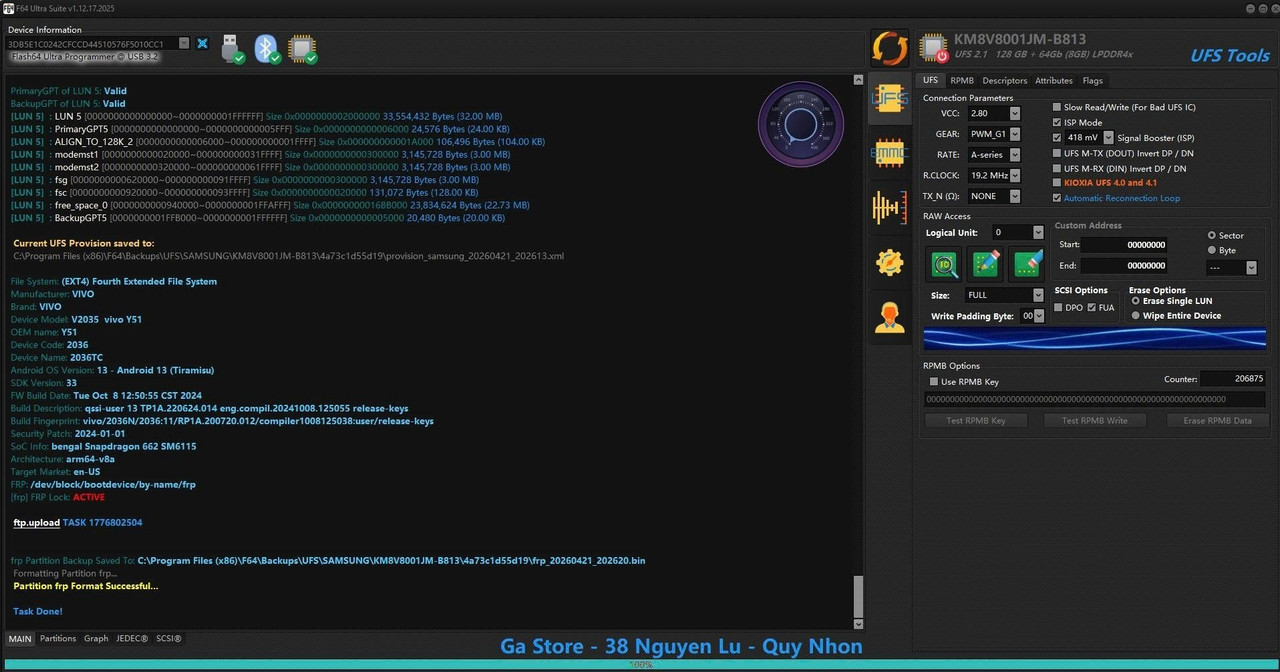Image resolution: width=1280 pixels, height=672 pixels.
Task: Click the chip power icon beside KM8V8001JM-B813
Action: point(933,48)
